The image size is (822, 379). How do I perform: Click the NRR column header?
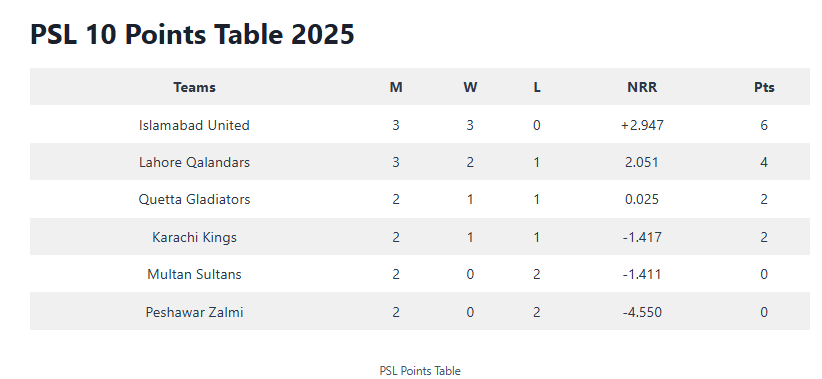click(642, 87)
